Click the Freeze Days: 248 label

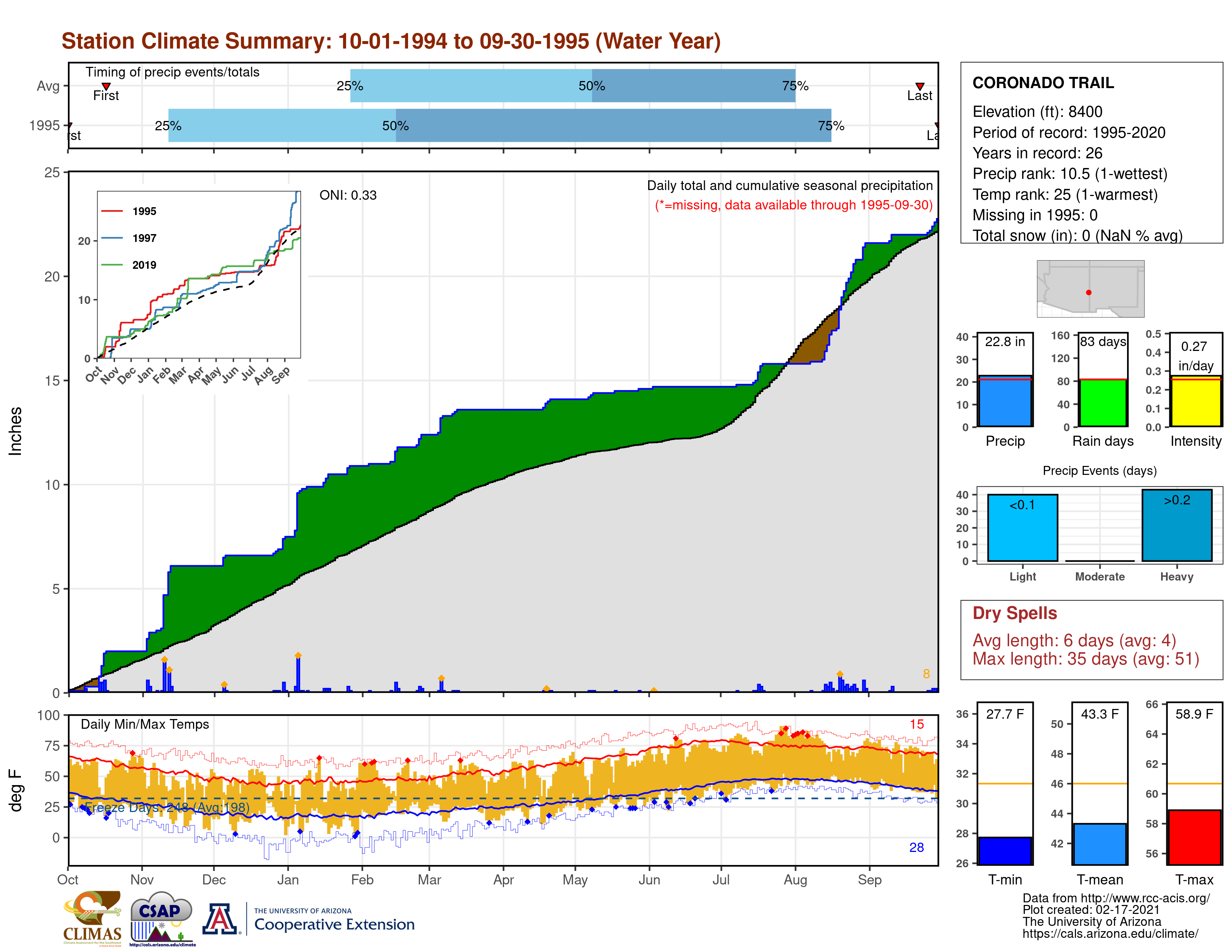[167, 807]
